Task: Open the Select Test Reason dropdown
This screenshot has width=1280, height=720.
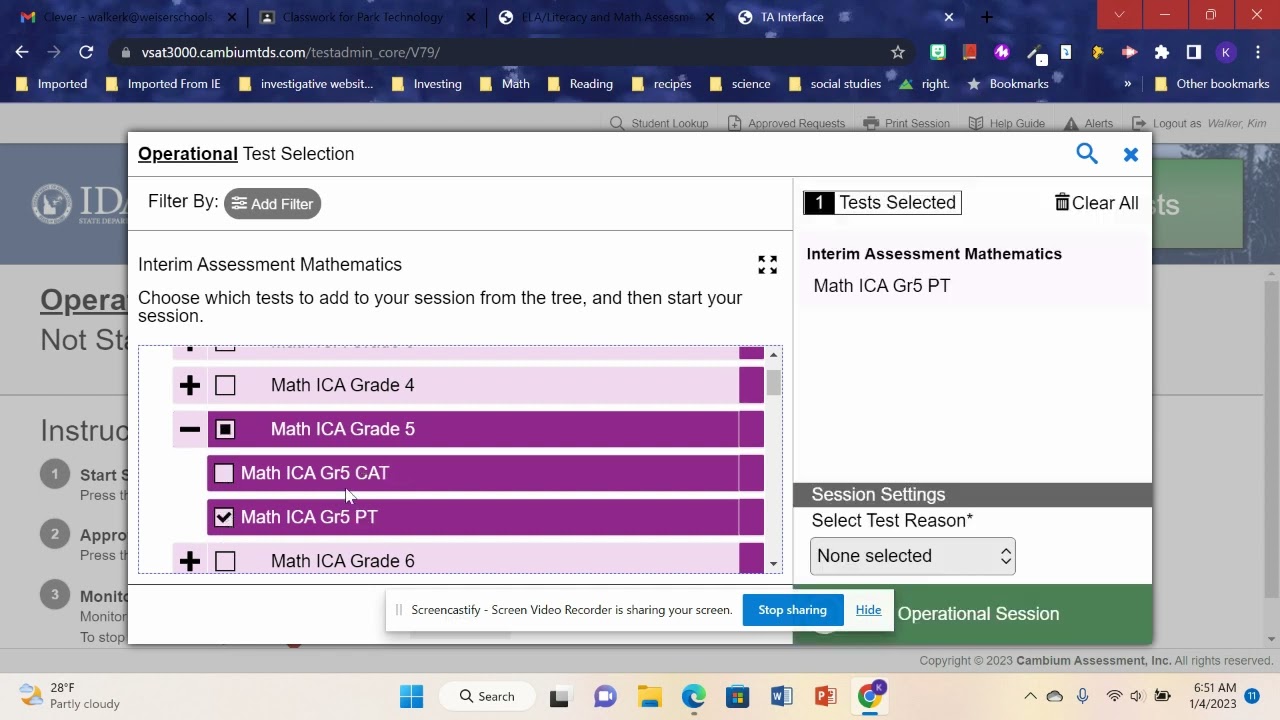Action: pyautogui.click(x=913, y=556)
